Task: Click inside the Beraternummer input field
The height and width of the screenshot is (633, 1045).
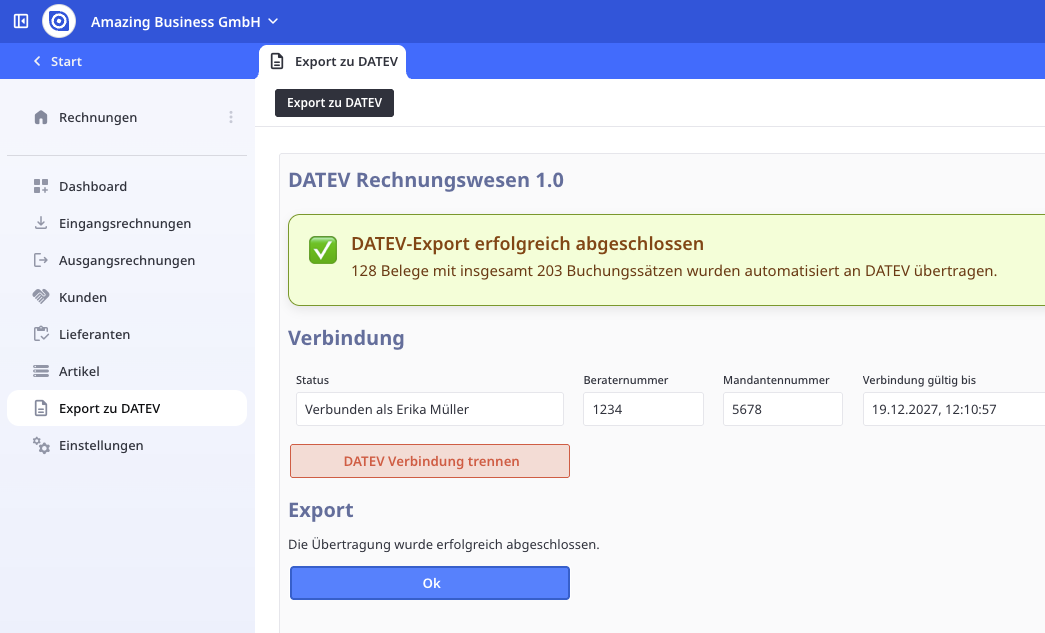Action: tap(643, 409)
